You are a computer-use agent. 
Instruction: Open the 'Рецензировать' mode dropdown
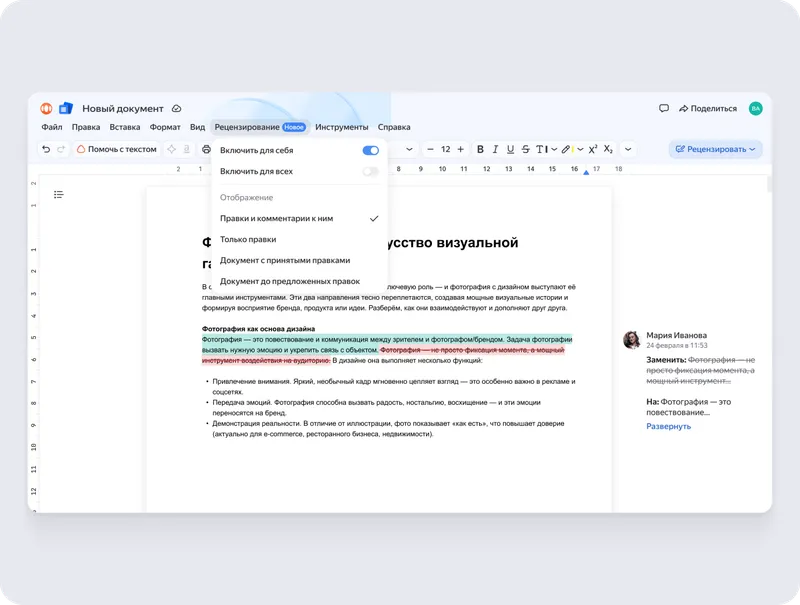point(715,149)
